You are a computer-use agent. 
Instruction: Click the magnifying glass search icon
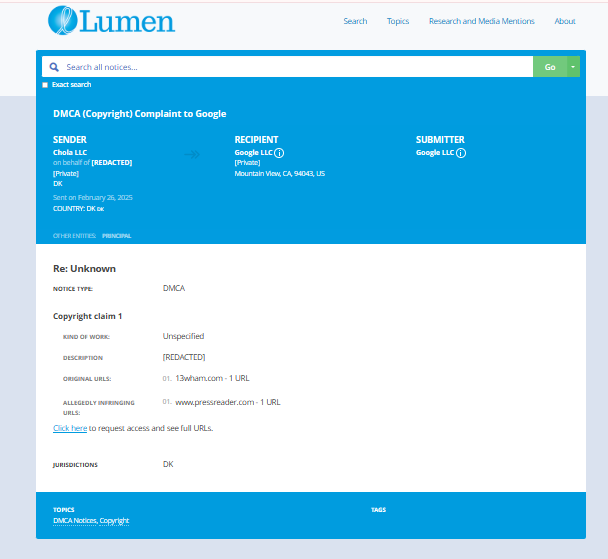(x=54, y=67)
